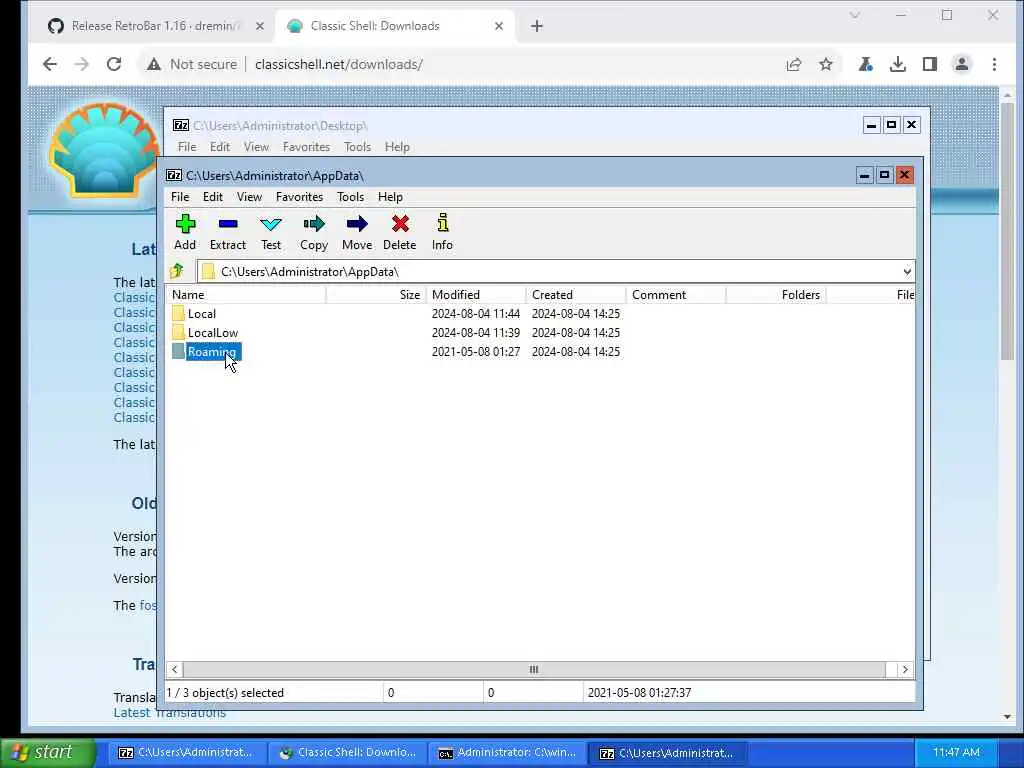The image size is (1024, 768).
Task: Open Chrome profile avatar icon
Action: click(962, 64)
